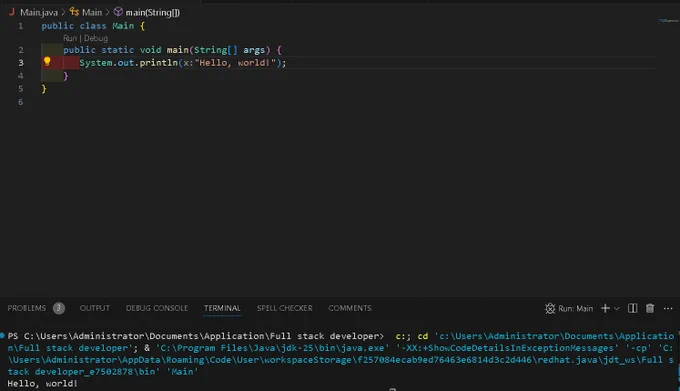Click line number 1 in gutter

tap(20, 26)
